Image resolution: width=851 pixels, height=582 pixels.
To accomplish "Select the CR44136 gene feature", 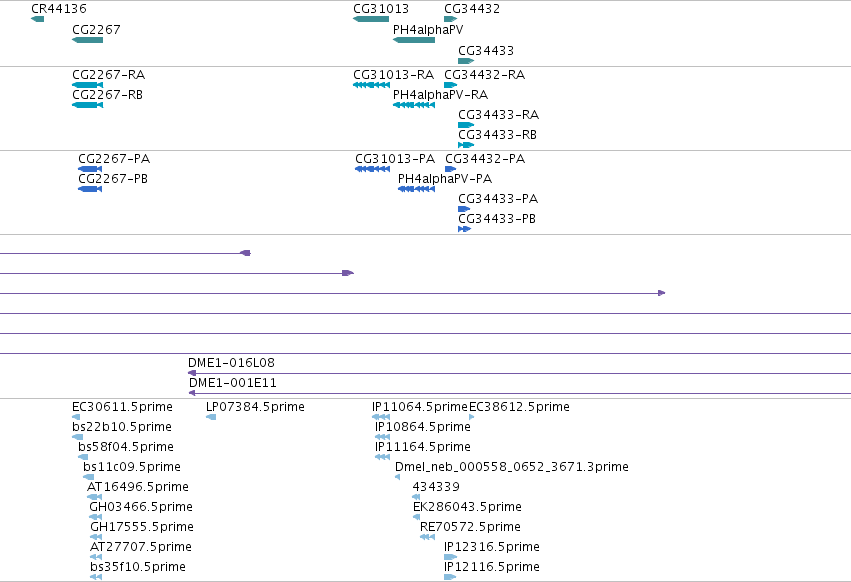I will (37, 19).
